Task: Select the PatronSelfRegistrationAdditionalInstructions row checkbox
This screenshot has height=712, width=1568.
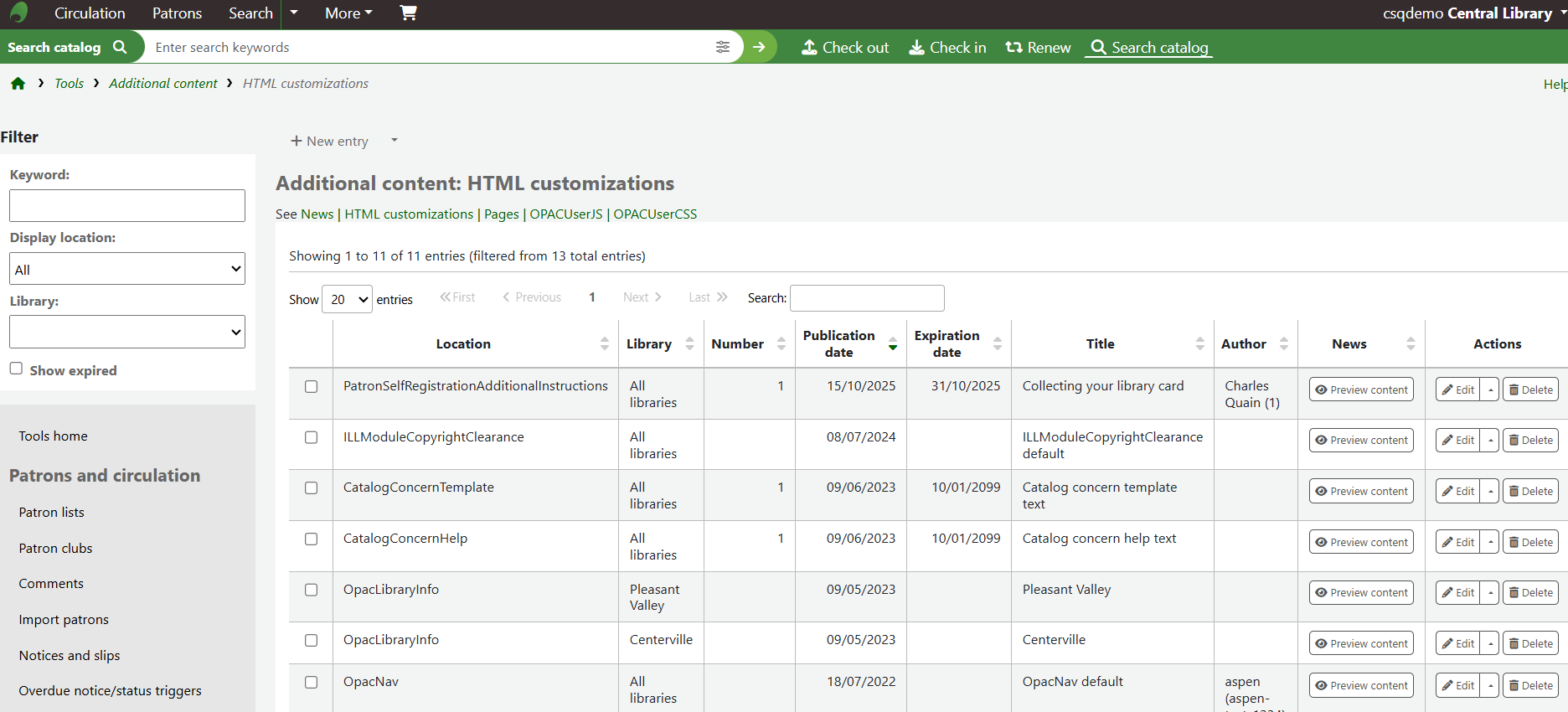Action: [x=312, y=386]
